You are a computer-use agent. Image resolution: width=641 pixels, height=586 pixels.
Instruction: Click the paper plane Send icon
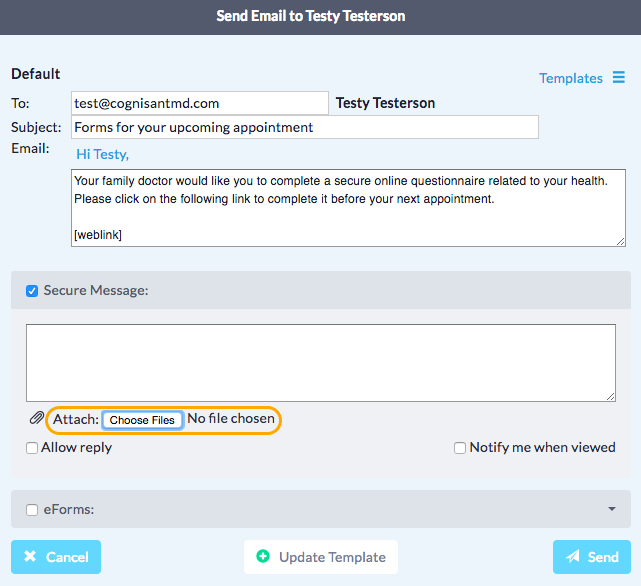click(x=573, y=557)
